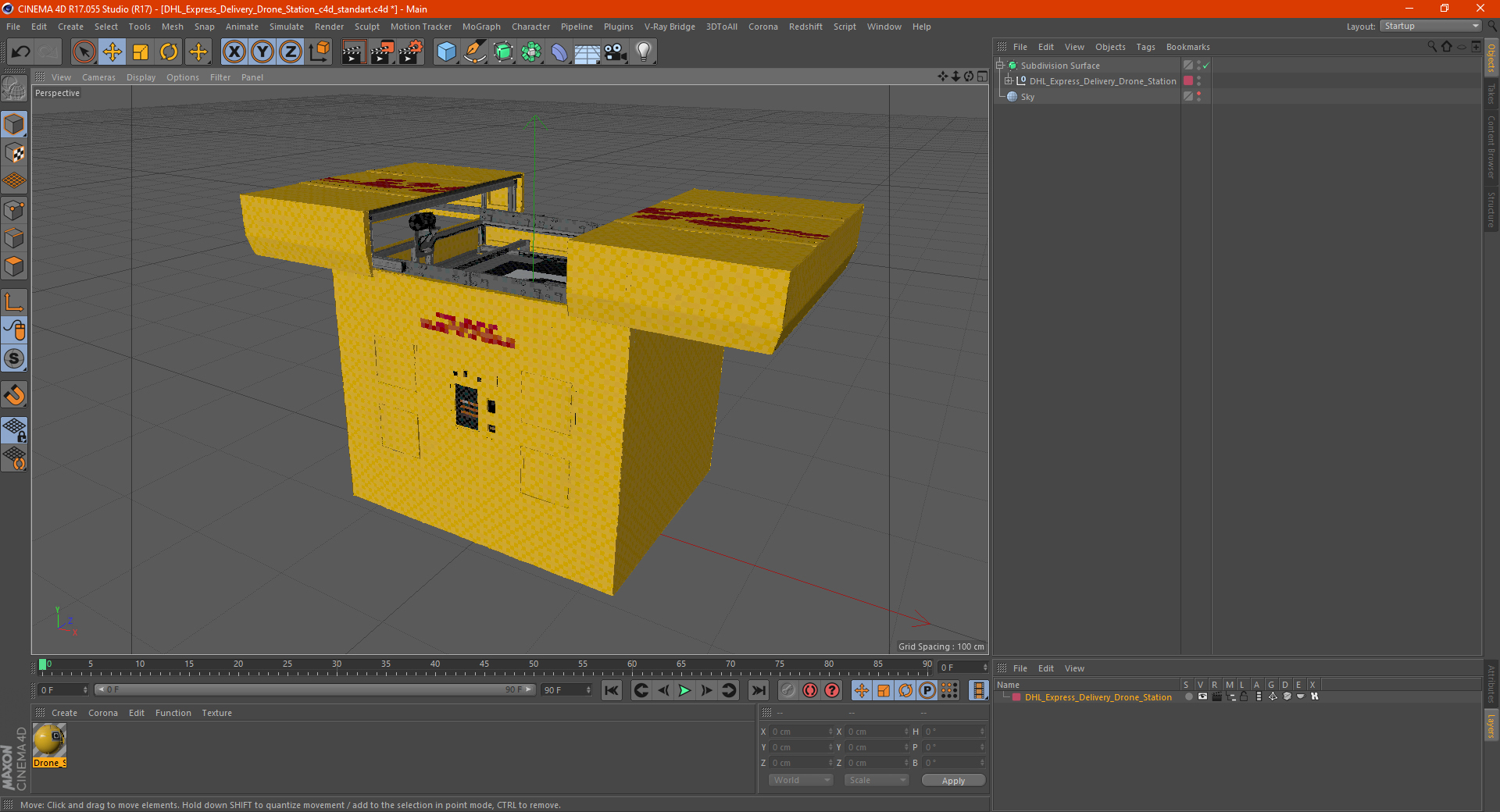
Task: Click Render to Picture Viewer icon
Action: (382, 52)
